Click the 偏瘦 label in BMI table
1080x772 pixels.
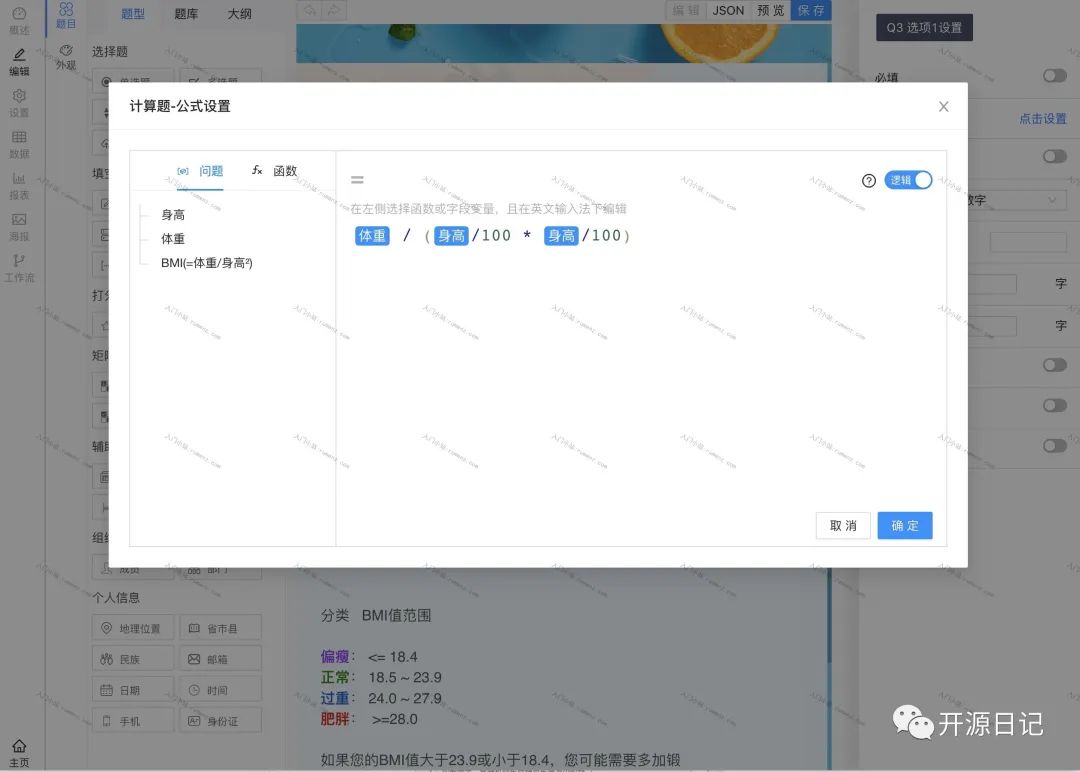coord(335,657)
